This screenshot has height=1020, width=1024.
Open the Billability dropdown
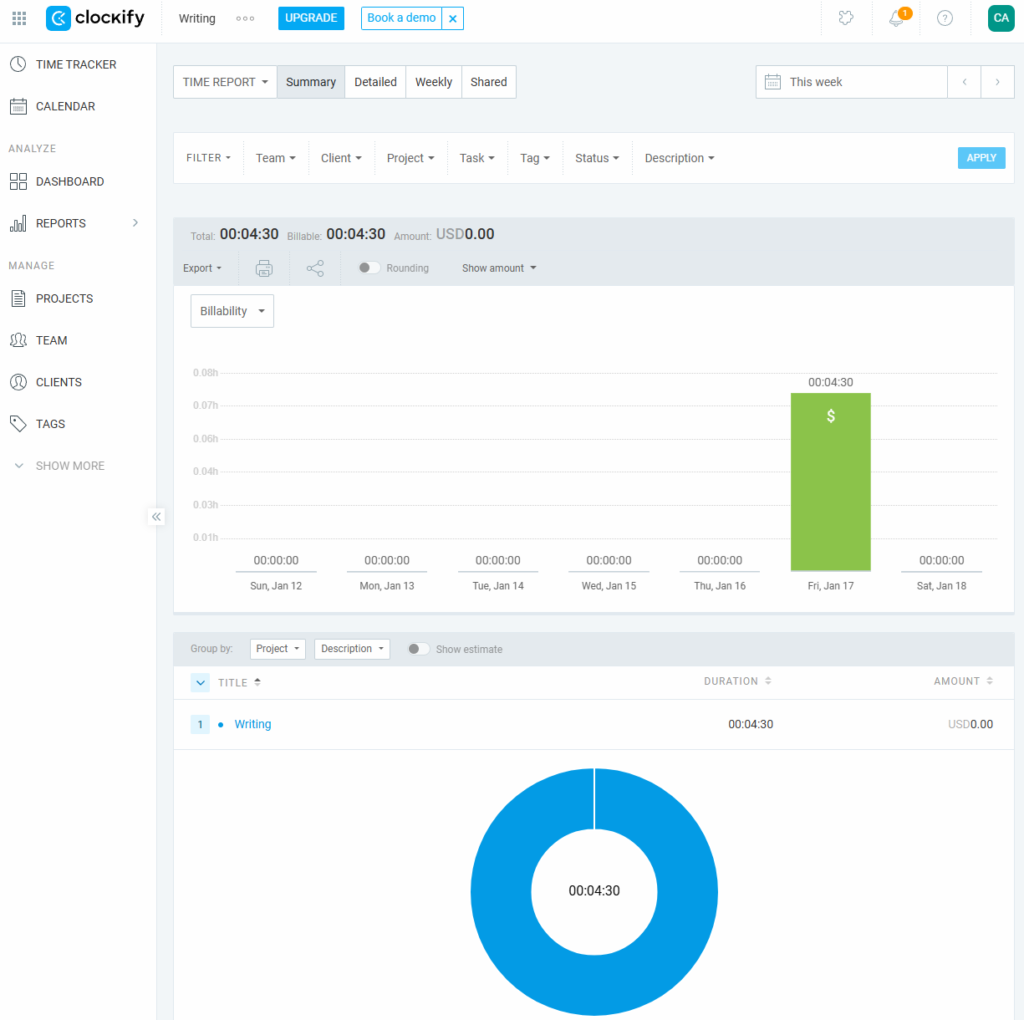231,310
